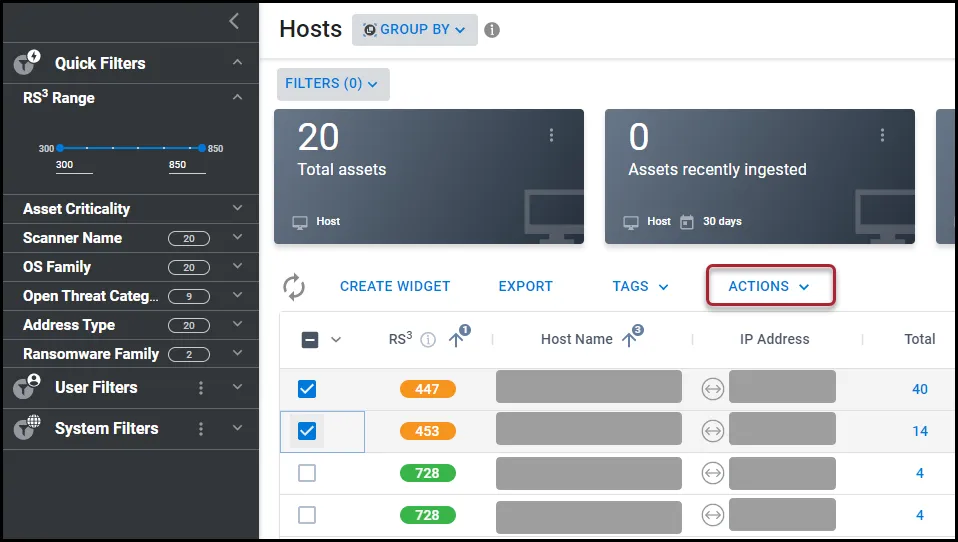Click the Host Name column header
The width and height of the screenshot is (958, 542).
577,339
